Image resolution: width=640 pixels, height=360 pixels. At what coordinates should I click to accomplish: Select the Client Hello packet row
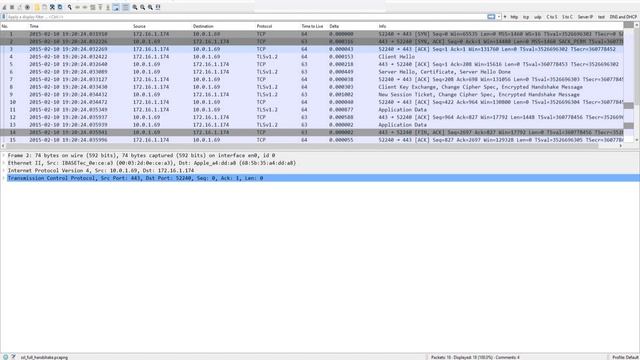[x=312, y=57]
